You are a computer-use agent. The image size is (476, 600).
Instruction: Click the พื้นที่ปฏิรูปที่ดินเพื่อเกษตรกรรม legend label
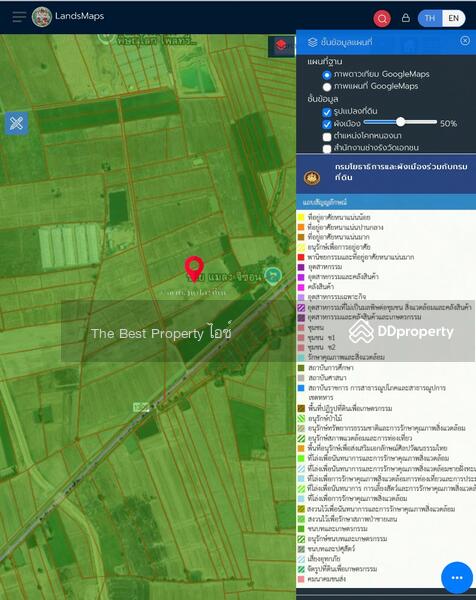click(x=350, y=408)
